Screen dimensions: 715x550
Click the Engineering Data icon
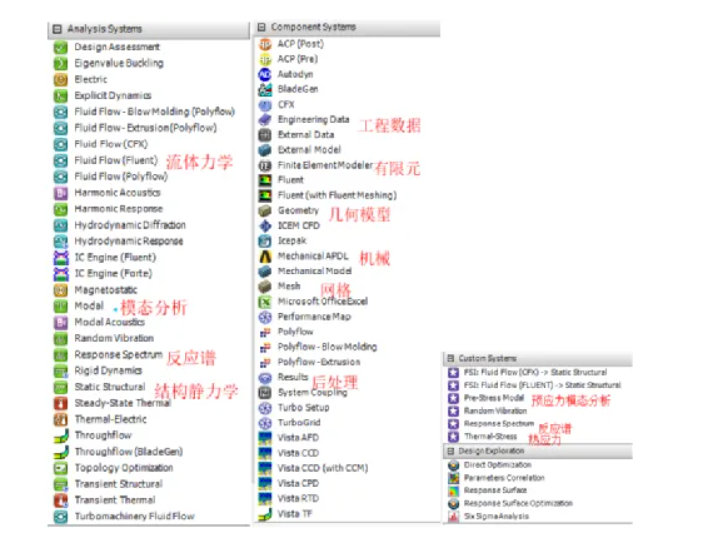265,120
